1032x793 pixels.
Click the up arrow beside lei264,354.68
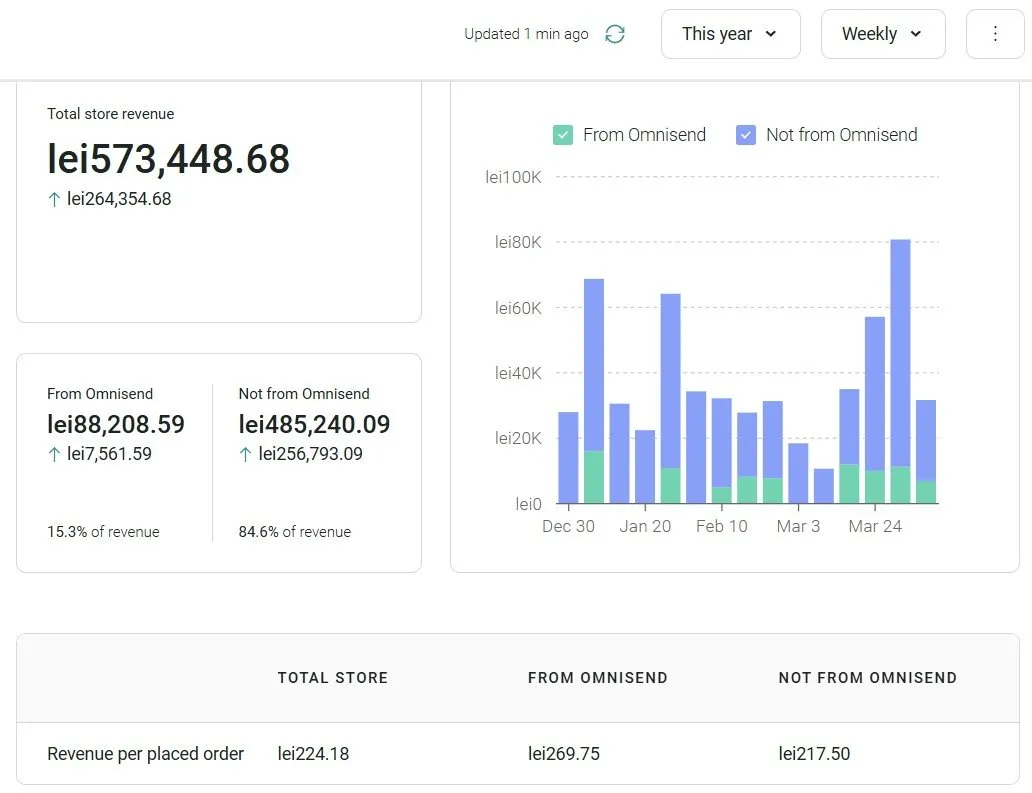tap(54, 199)
